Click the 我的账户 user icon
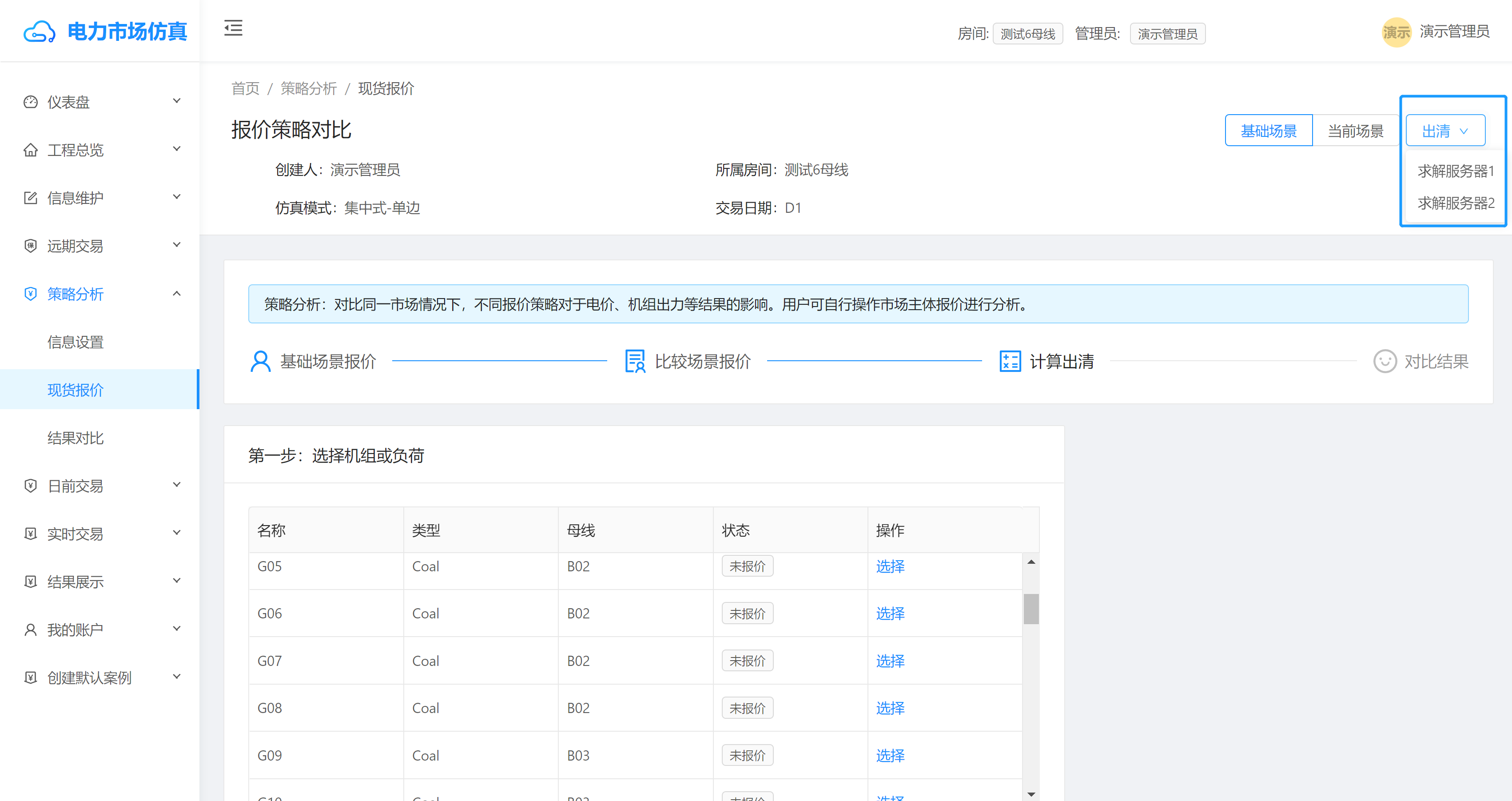This screenshot has height=801, width=1512. click(x=31, y=630)
